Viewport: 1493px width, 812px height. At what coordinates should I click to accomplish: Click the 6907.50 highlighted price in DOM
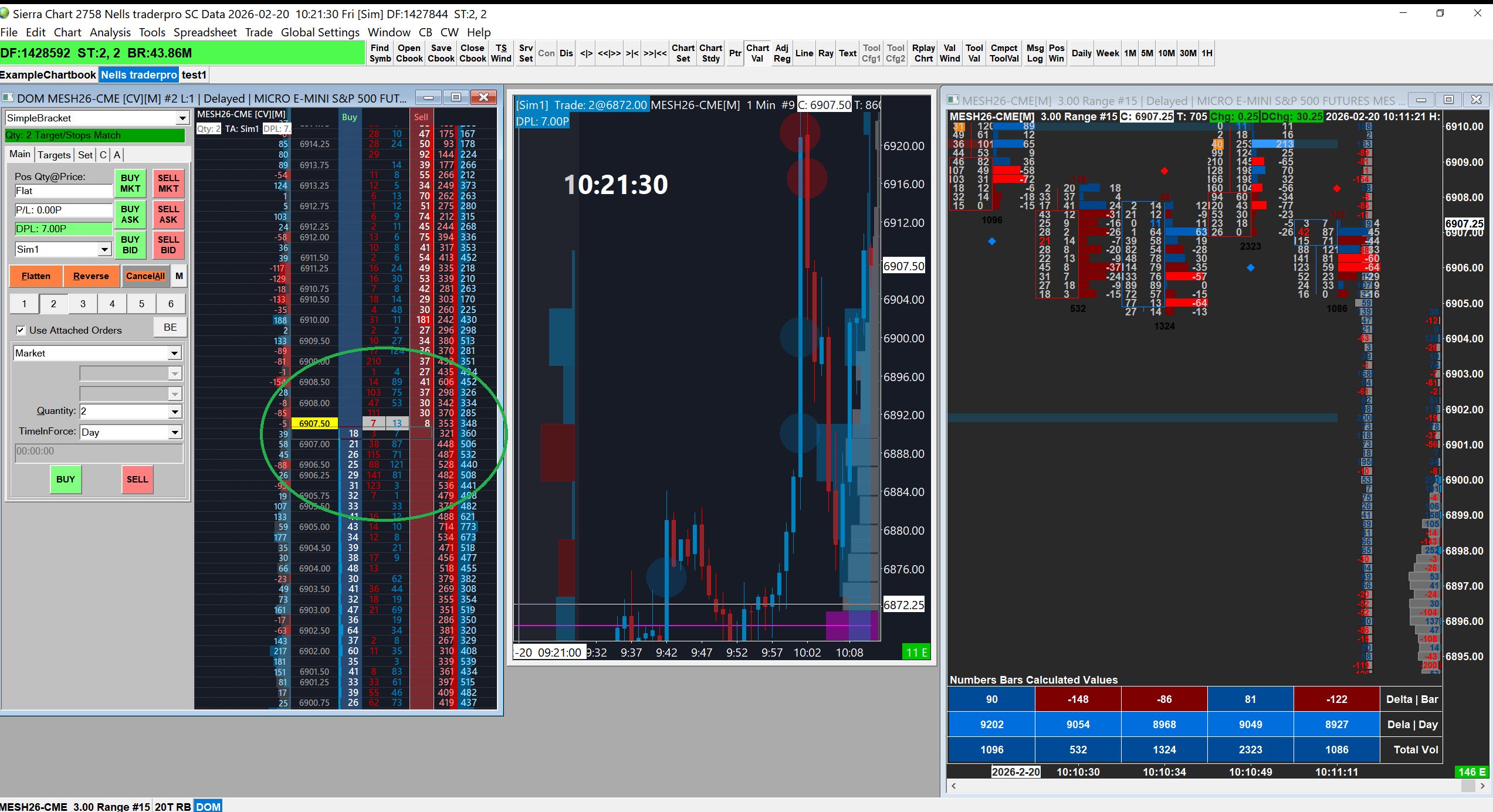pos(314,423)
